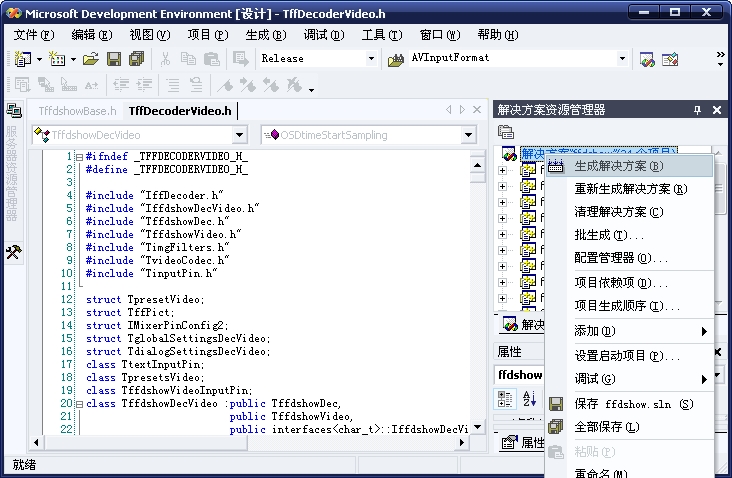Open the 帮助(H) menu
The image size is (732, 478).
click(x=498, y=35)
